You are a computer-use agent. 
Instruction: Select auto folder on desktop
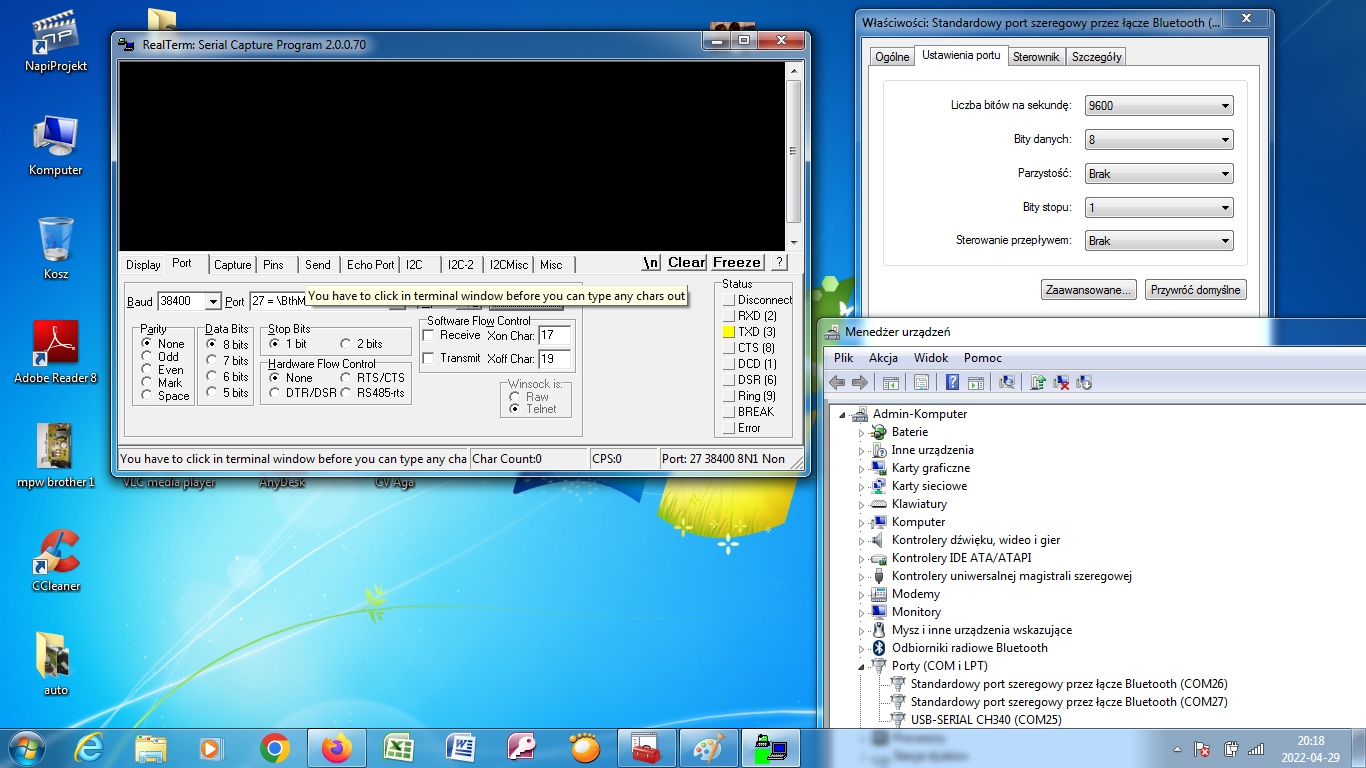(x=55, y=664)
